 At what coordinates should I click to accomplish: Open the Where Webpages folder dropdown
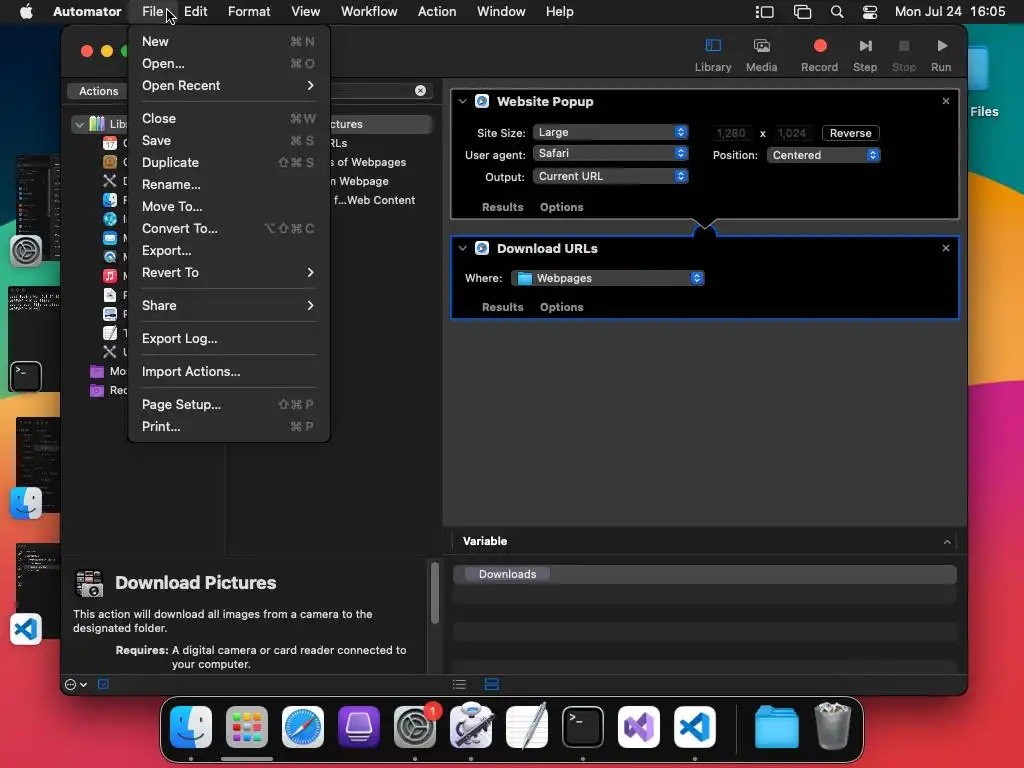[607, 278]
